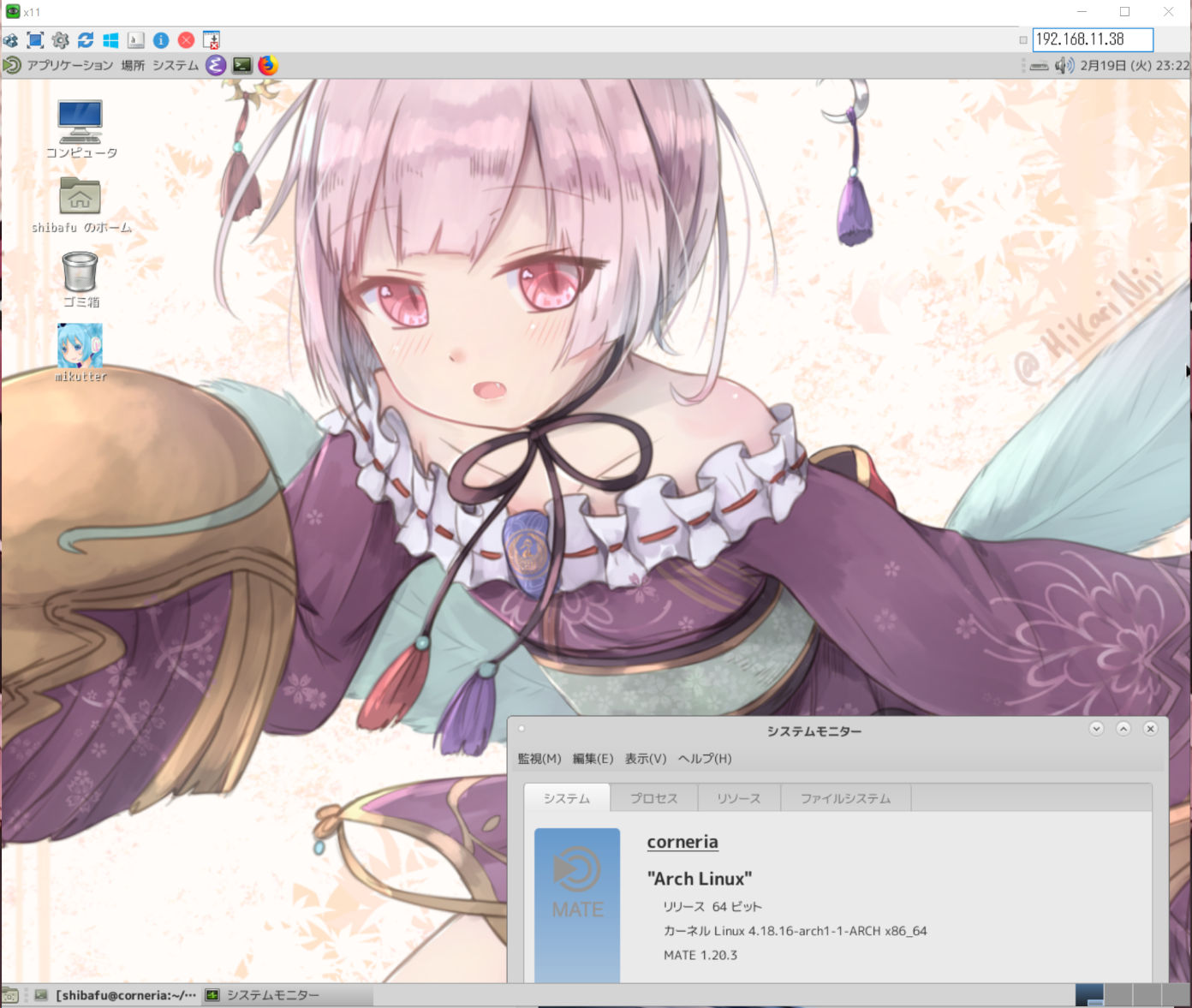This screenshot has width=1192, height=1008.
Task: Switch to the ファイルシステム tab
Action: click(x=845, y=798)
